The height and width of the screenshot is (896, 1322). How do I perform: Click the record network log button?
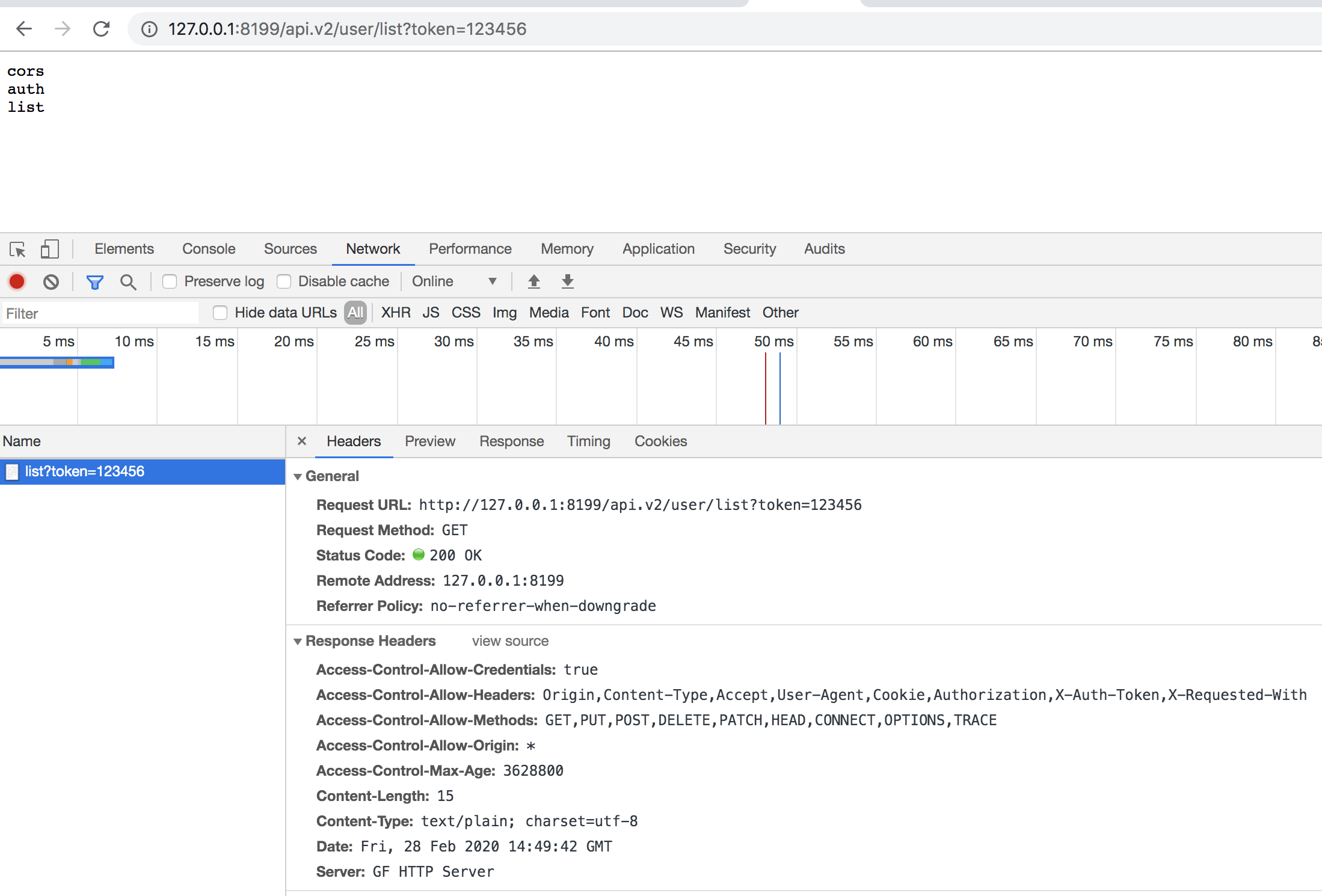17,281
